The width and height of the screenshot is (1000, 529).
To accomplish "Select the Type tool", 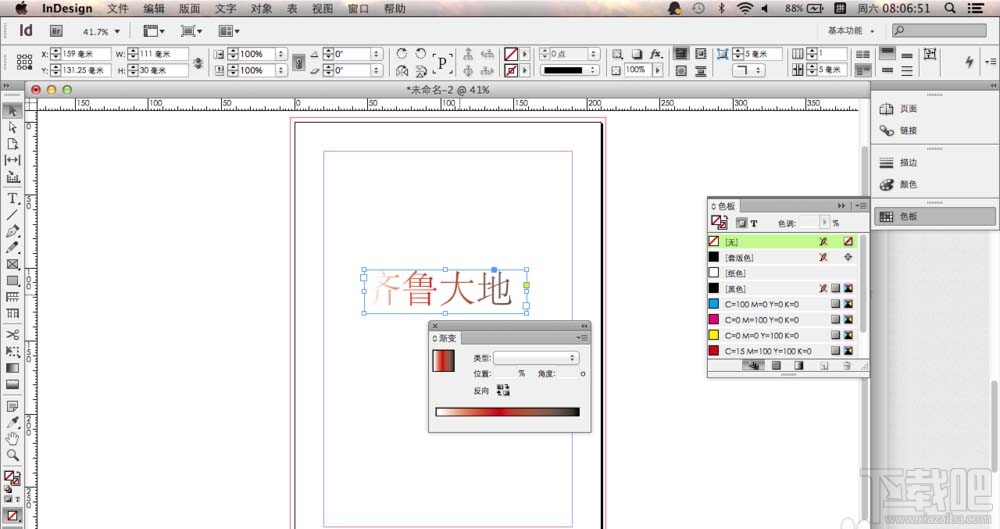I will pos(12,198).
